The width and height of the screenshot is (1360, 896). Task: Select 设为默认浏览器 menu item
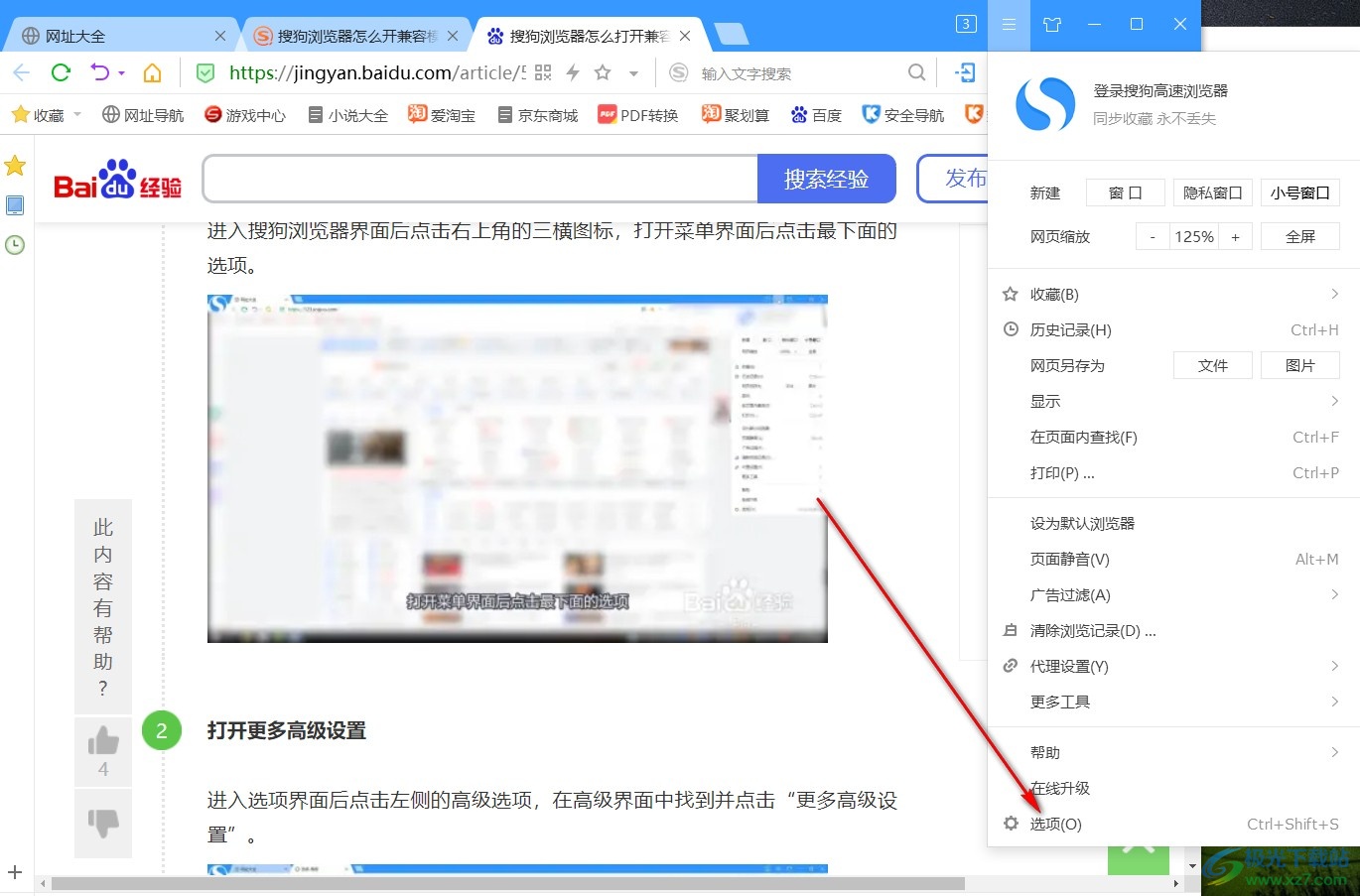[1173, 523]
